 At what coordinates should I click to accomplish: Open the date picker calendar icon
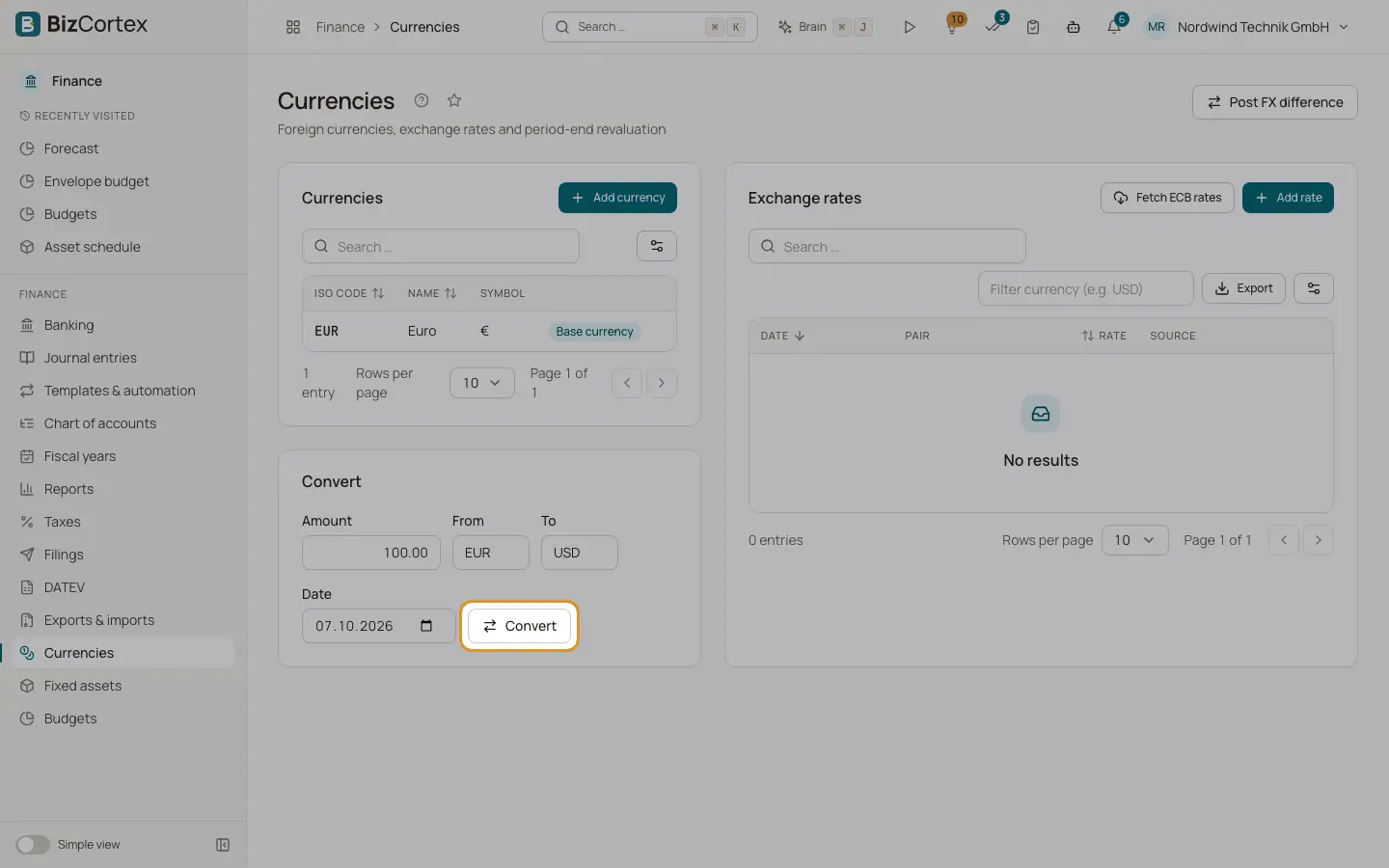click(x=426, y=626)
